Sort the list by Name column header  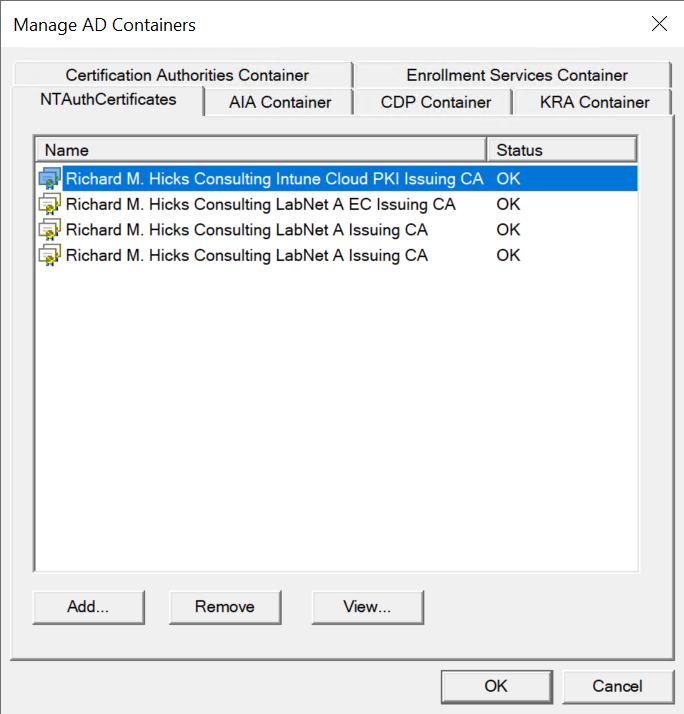pos(261,150)
